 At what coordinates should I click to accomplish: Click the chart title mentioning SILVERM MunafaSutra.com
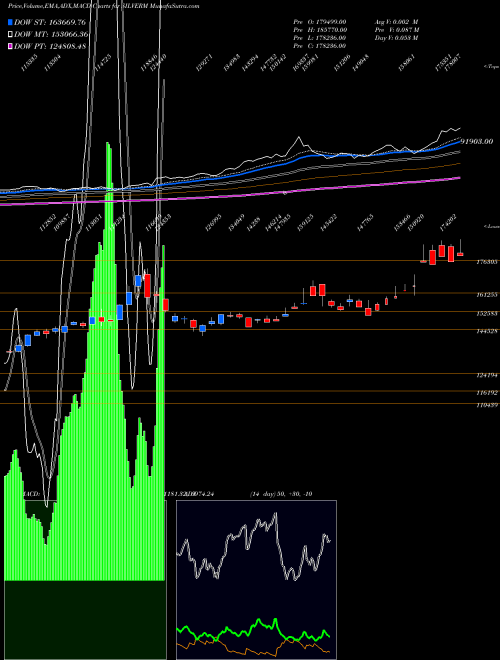pos(104,6)
